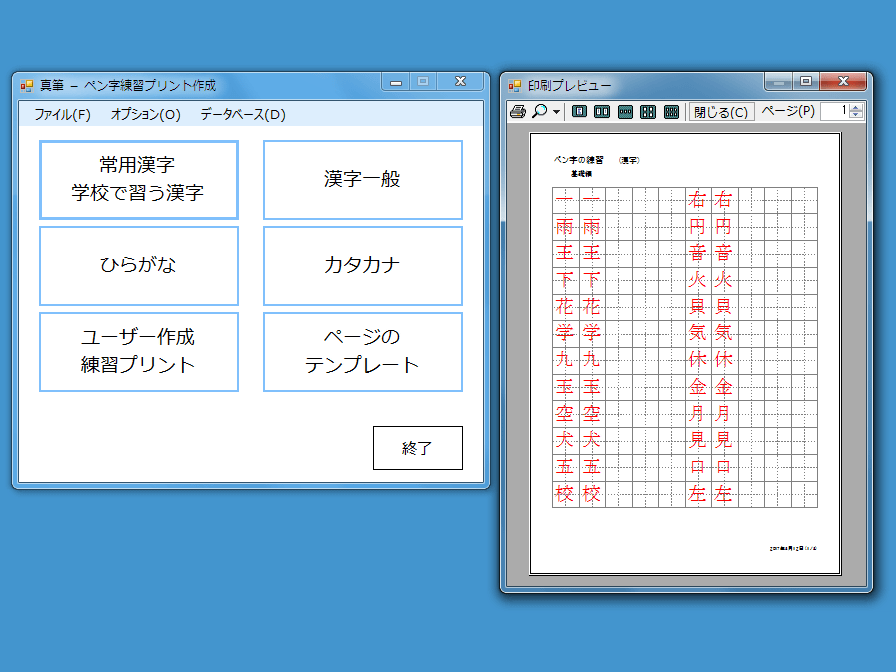
Task: Close the 真筆 main window
Action: click(x=461, y=82)
